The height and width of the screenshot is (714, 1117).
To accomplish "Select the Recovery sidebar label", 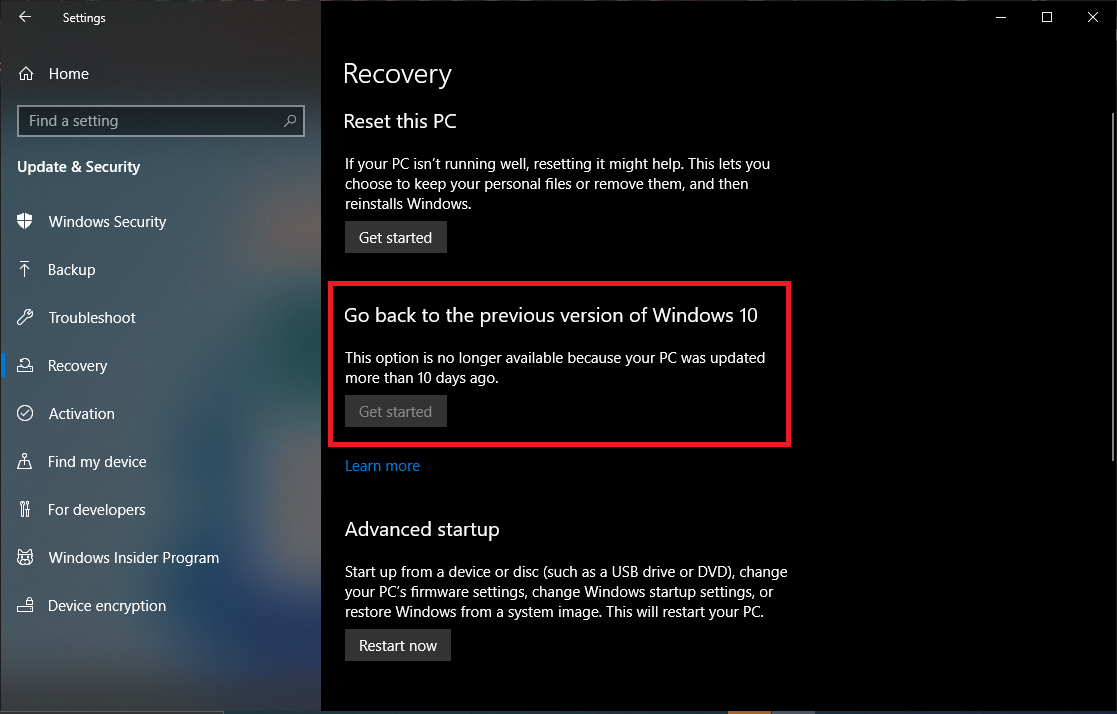I will point(77,366).
